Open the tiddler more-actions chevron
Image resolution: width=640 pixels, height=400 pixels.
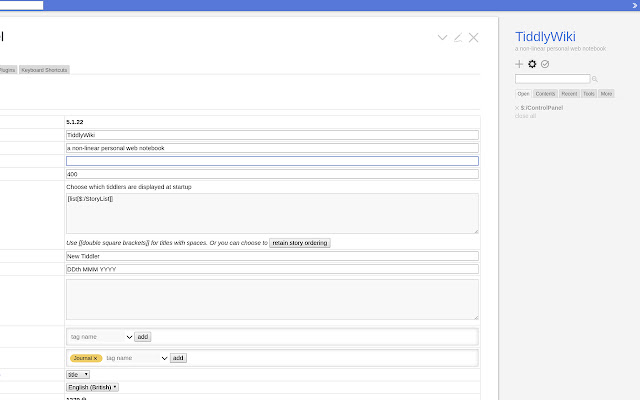[442, 38]
